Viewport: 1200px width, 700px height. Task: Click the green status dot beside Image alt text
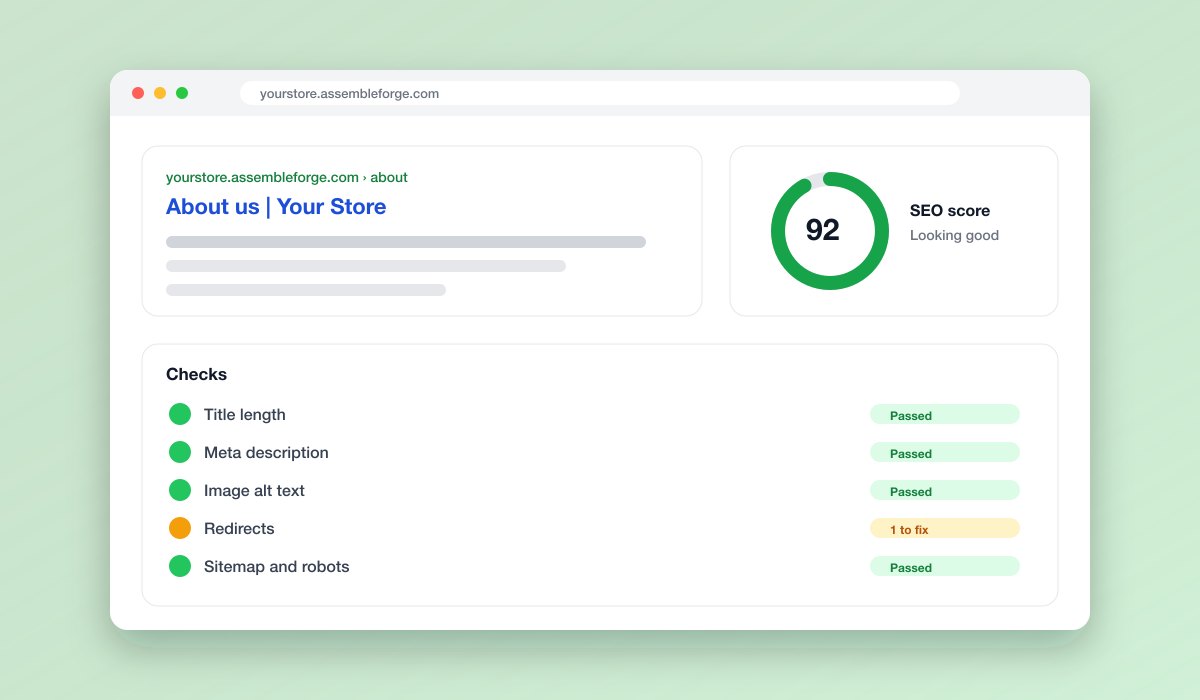click(x=180, y=490)
